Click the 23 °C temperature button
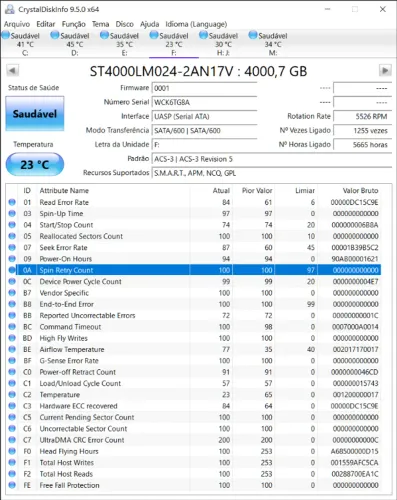Viewport: 397px width, 500px height. [x=35, y=164]
